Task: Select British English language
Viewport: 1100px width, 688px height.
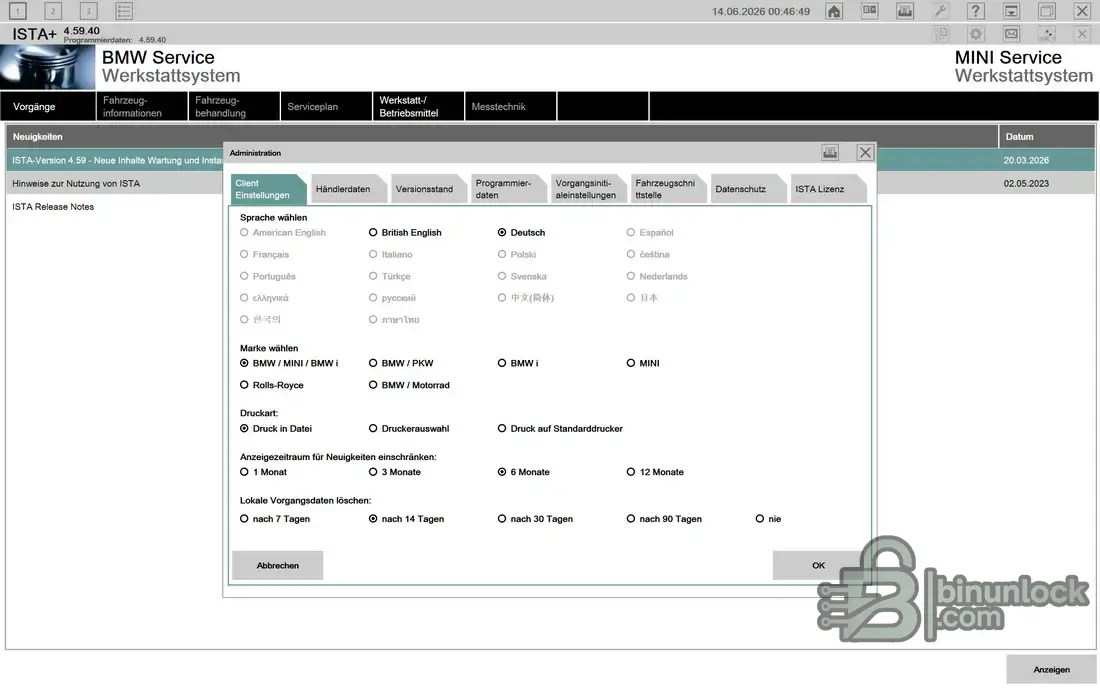Action: click(405, 232)
